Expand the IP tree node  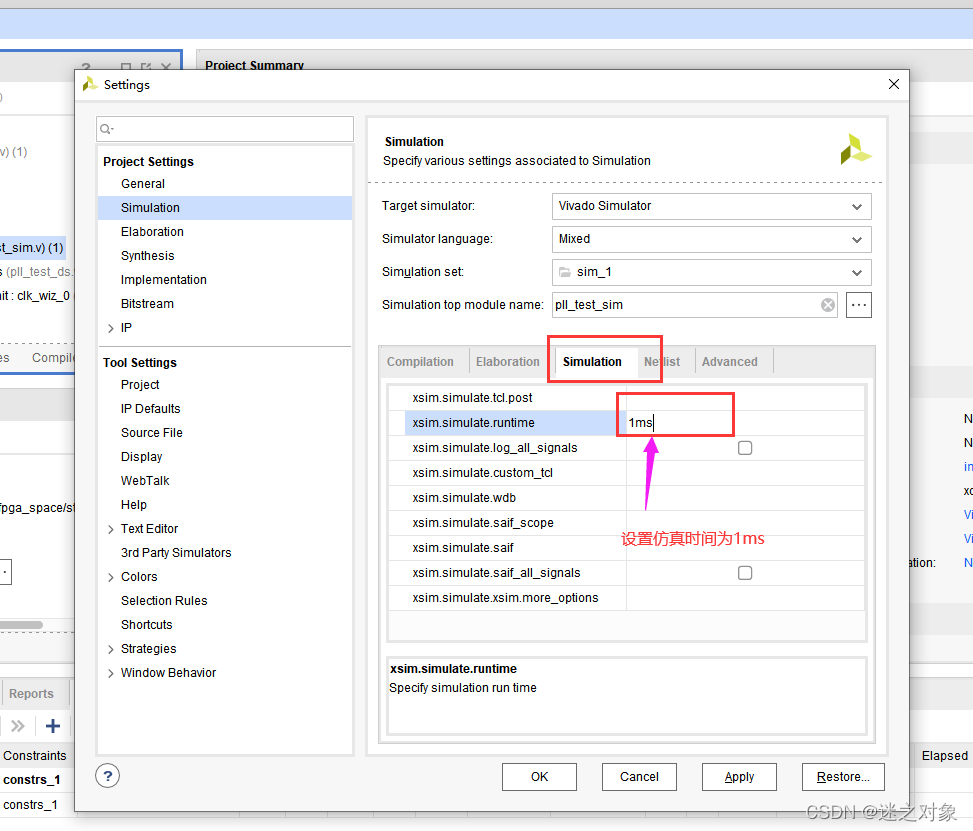[x=110, y=328]
